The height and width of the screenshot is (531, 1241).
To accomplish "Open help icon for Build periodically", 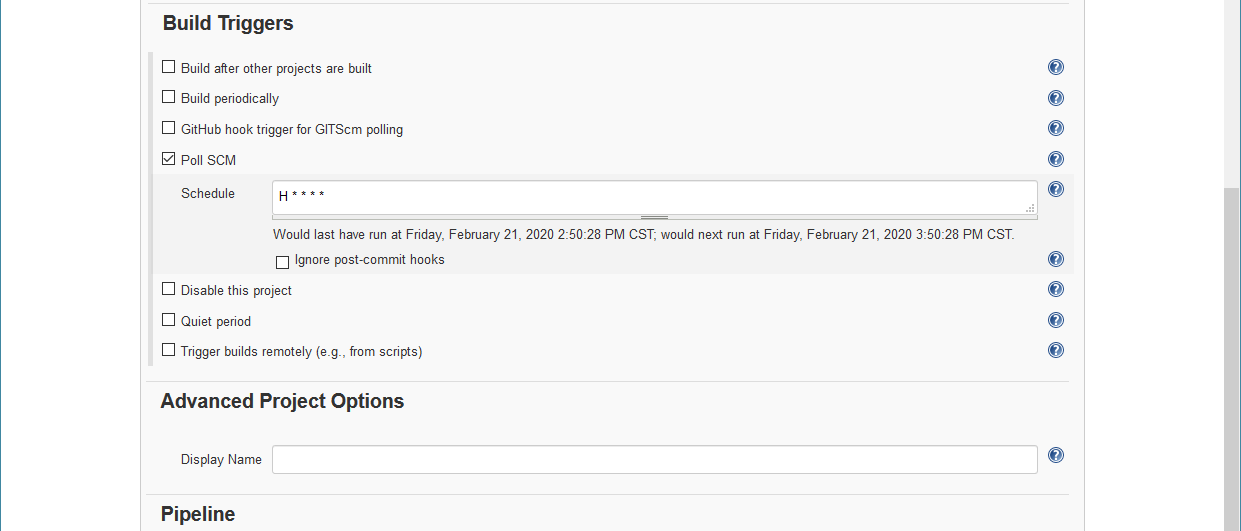I will click(1055, 98).
